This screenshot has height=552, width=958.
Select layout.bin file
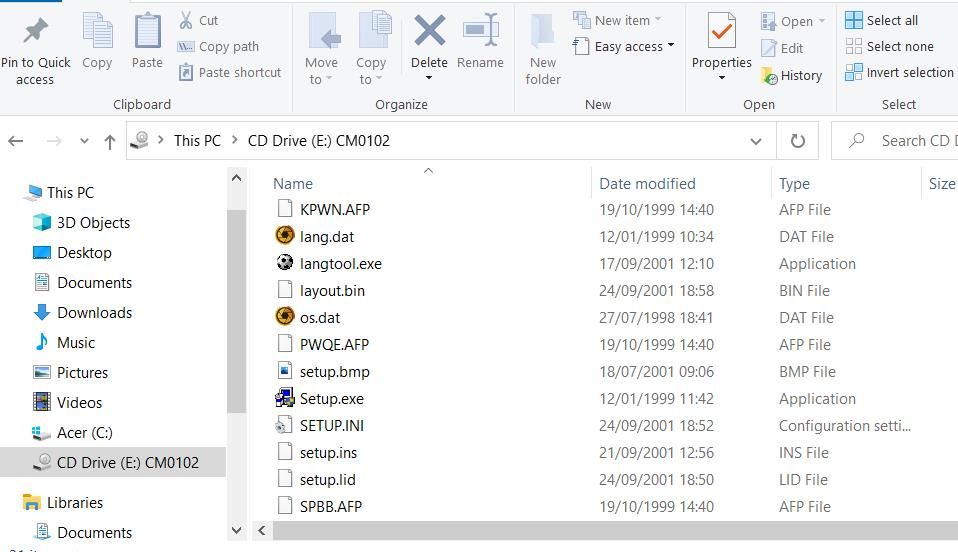click(332, 290)
